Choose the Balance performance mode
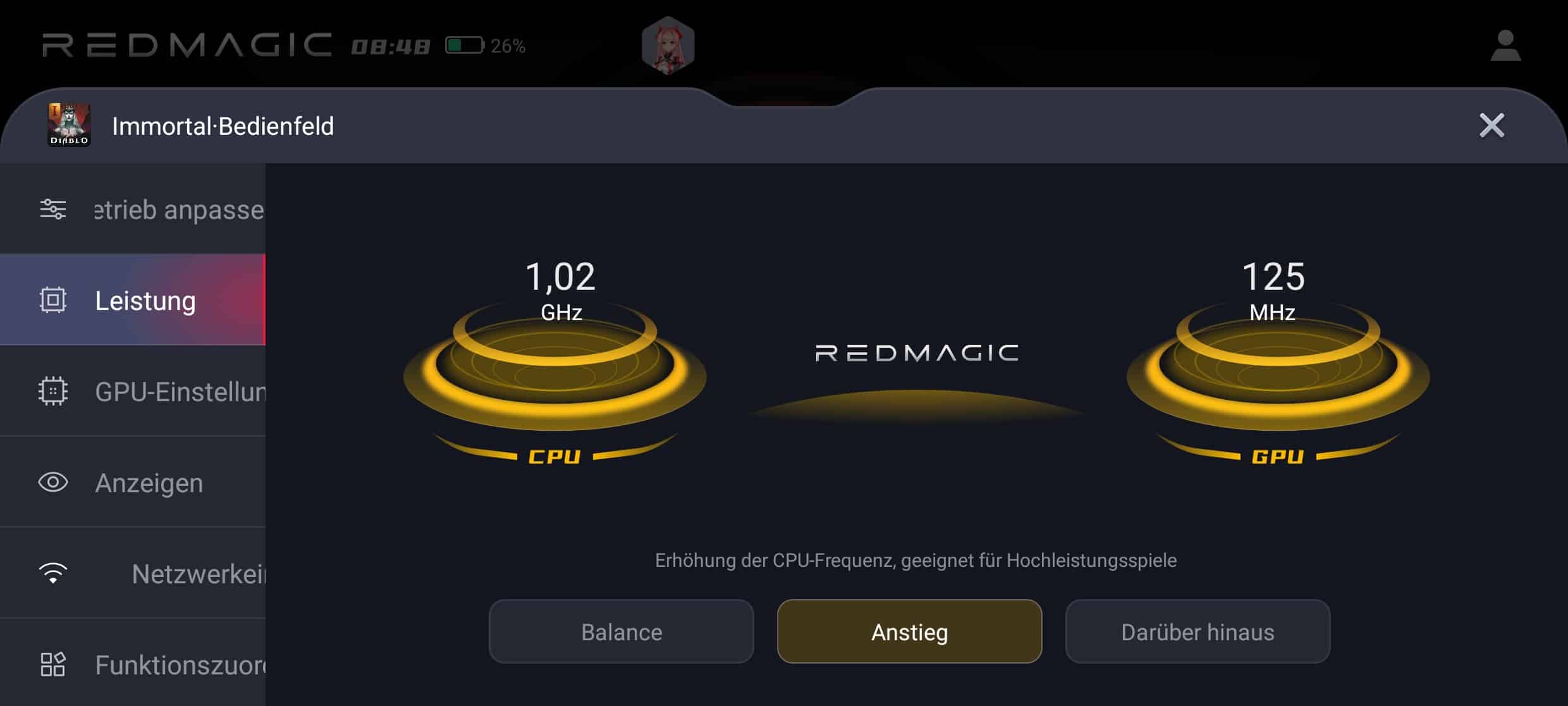The image size is (1568, 706). tap(622, 631)
